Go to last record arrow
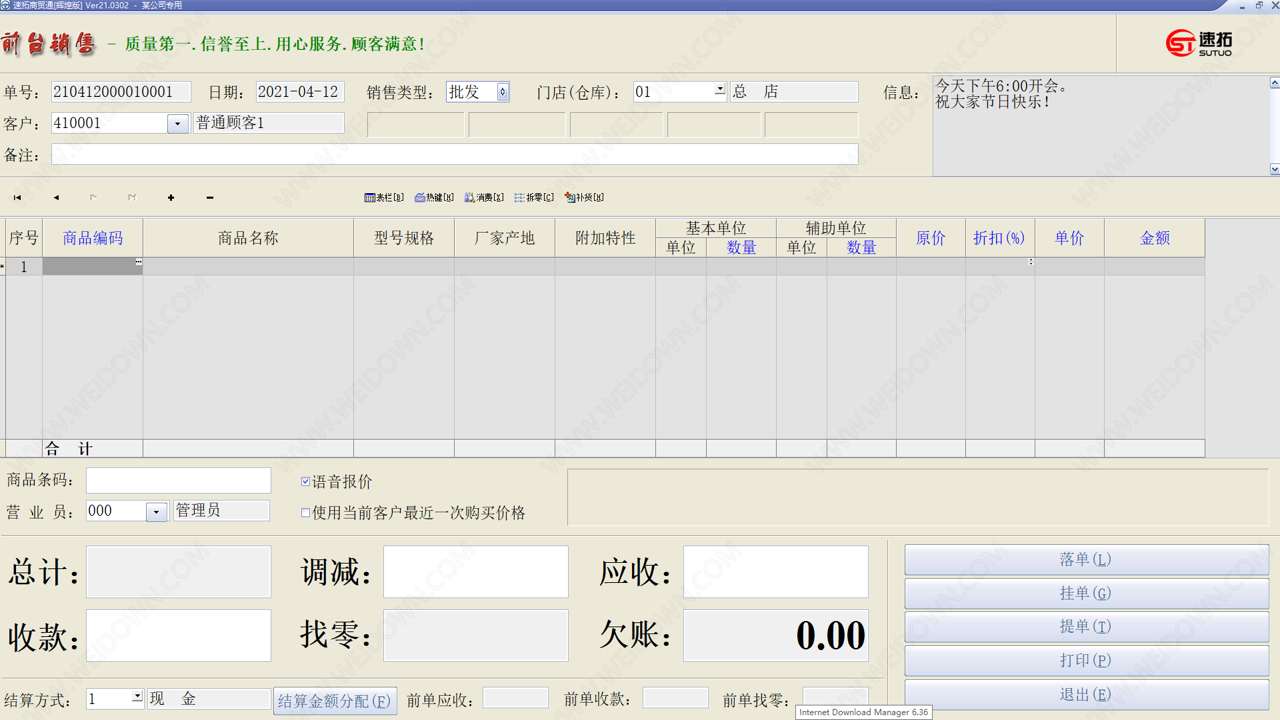Screen dimensions: 1280x720 point(132,198)
